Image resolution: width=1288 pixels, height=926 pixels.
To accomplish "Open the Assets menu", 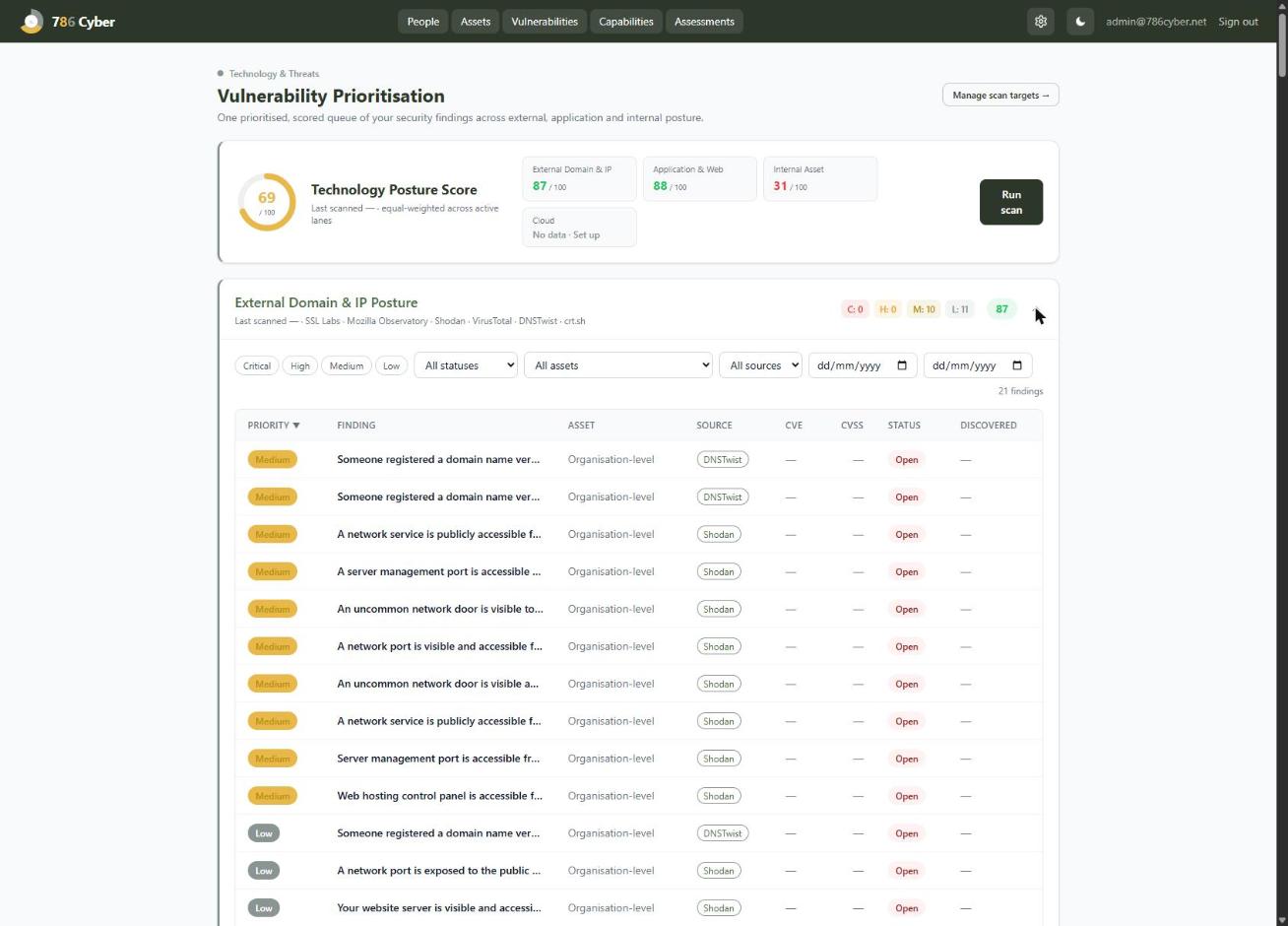I will (476, 22).
